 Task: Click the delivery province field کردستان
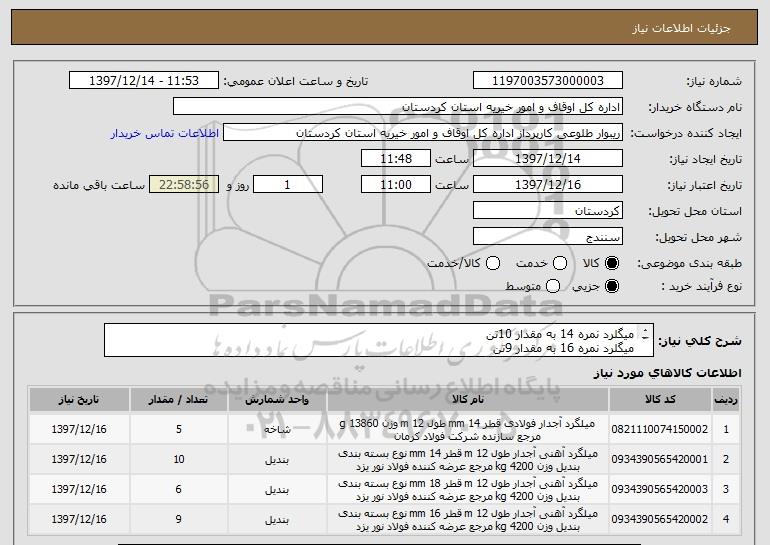click(x=548, y=211)
